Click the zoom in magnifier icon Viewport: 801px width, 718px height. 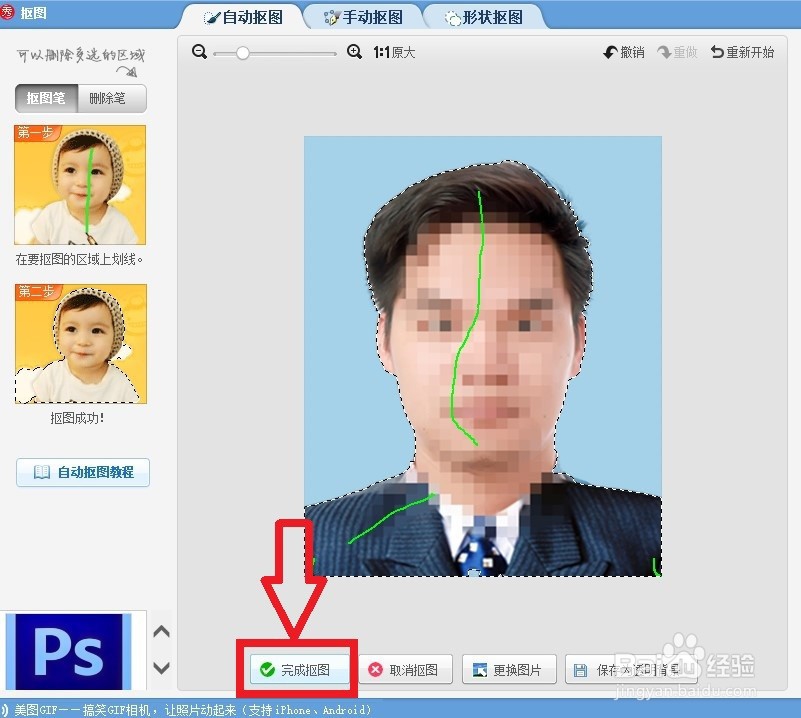pos(353,52)
